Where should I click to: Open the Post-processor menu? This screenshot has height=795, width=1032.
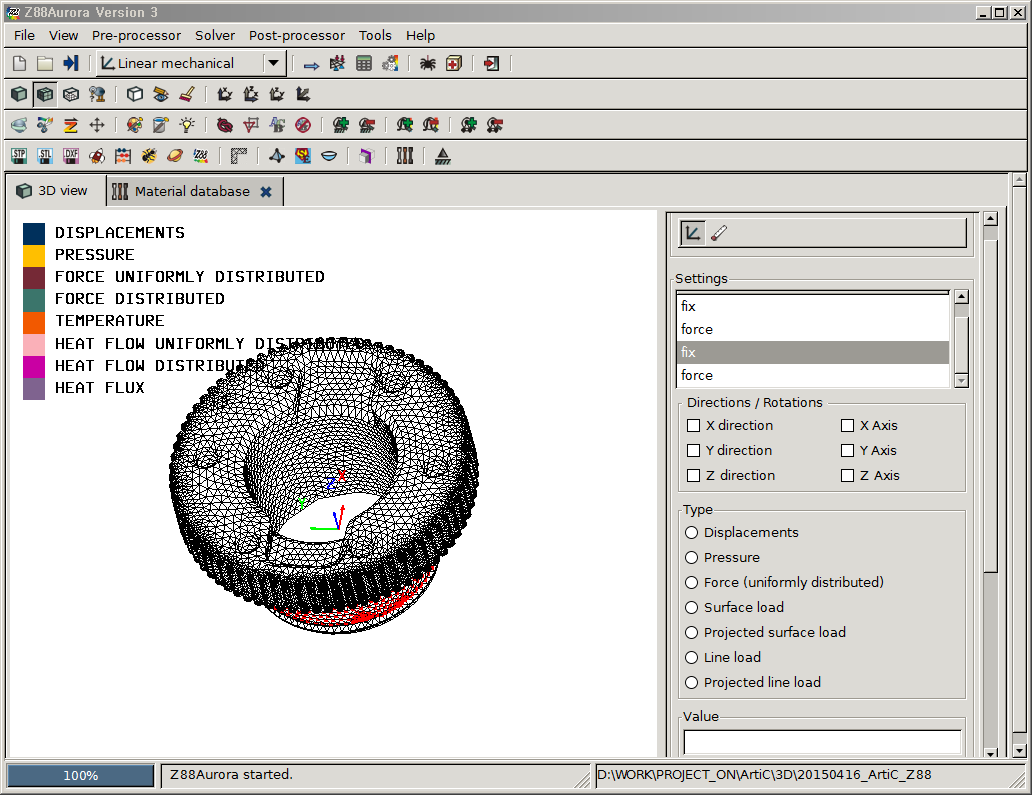pos(296,35)
